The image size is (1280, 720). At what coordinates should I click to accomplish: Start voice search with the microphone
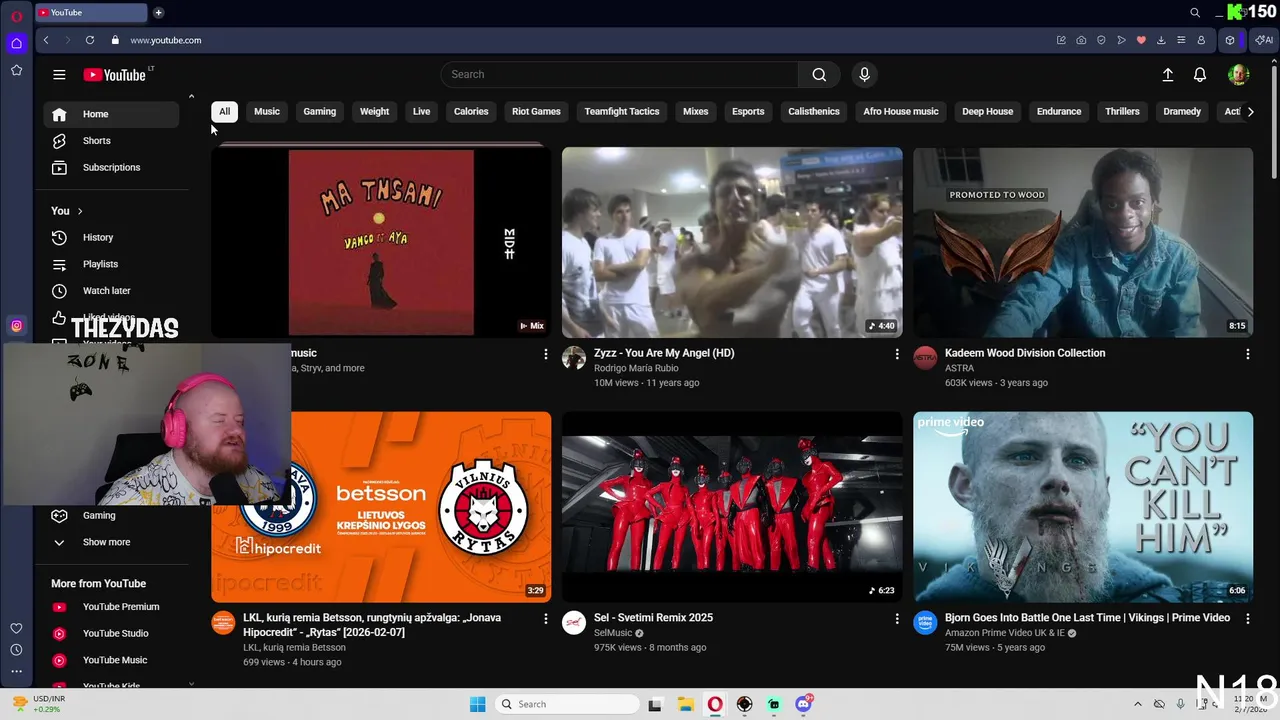[865, 74]
